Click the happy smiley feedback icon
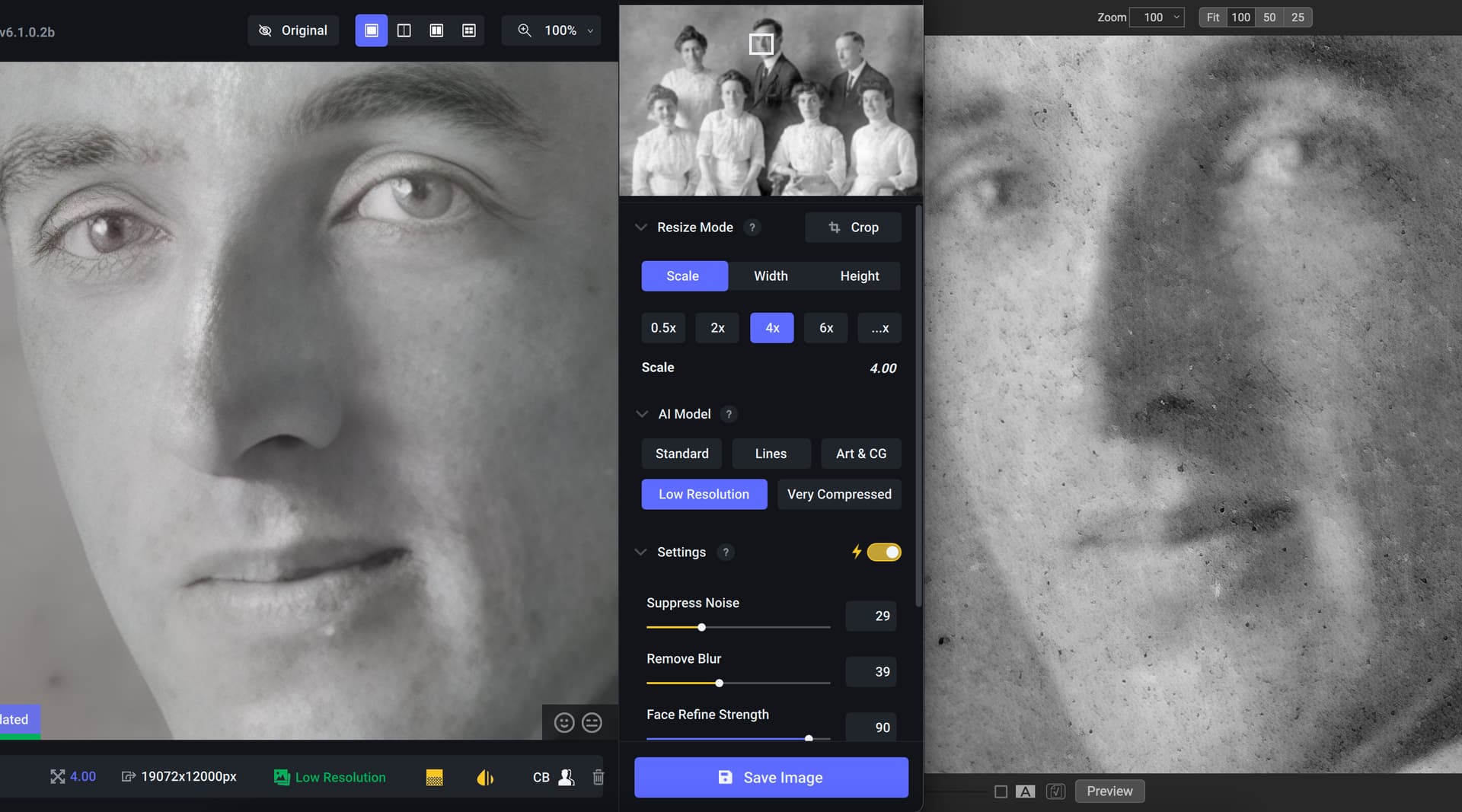1462x812 pixels. [x=564, y=722]
